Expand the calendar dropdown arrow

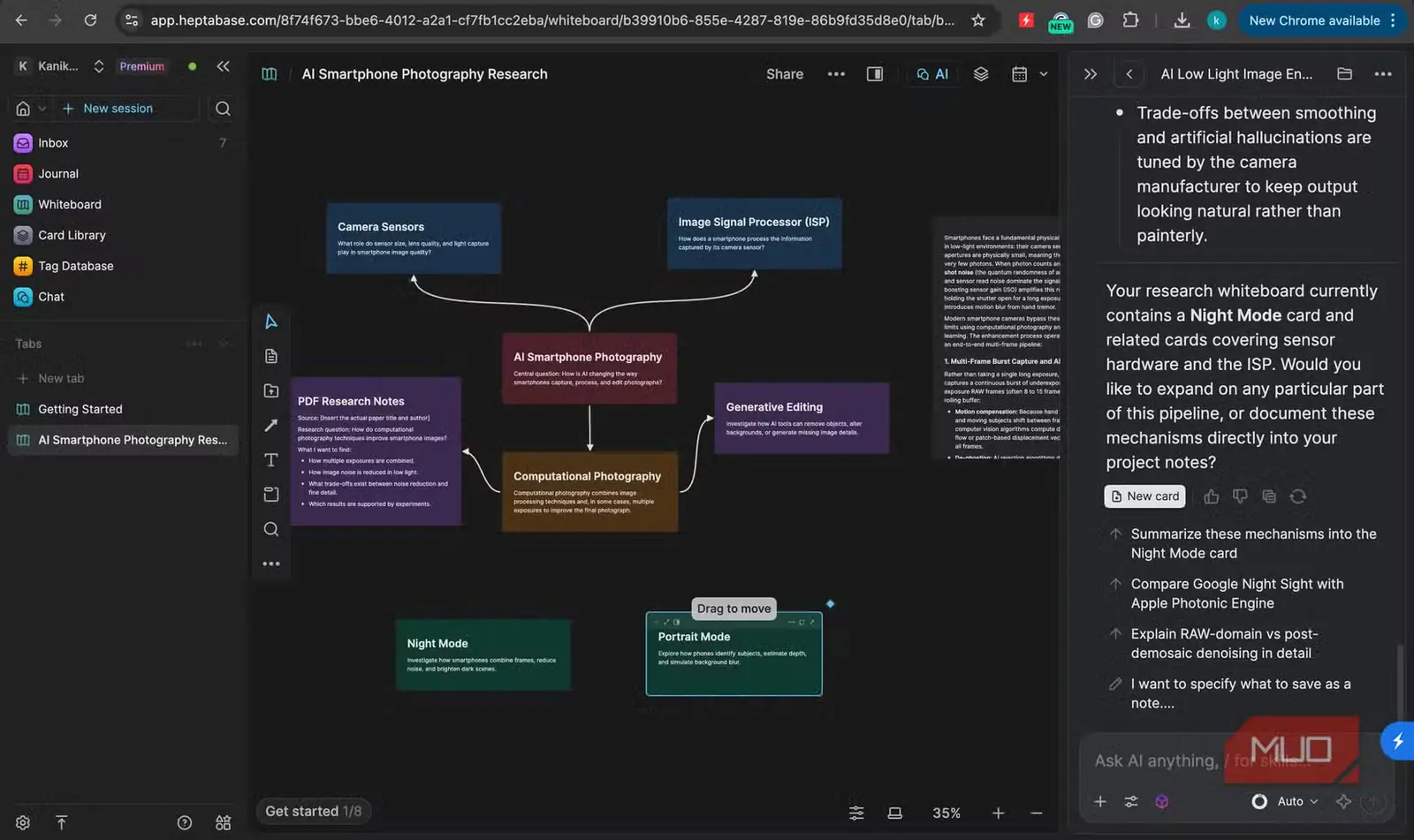[x=1044, y=74]
